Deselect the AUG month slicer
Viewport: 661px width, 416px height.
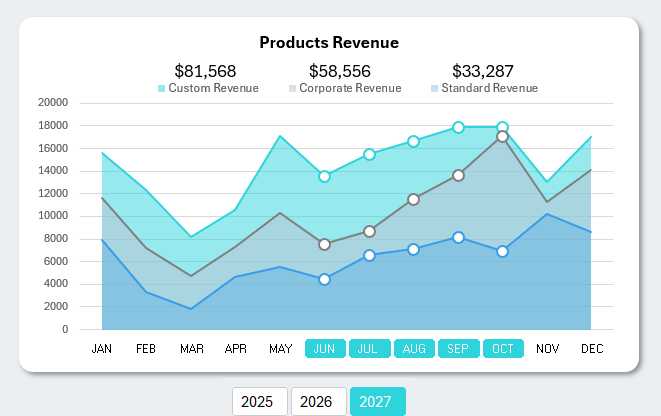pyautogui.click(x=414, y=349)
